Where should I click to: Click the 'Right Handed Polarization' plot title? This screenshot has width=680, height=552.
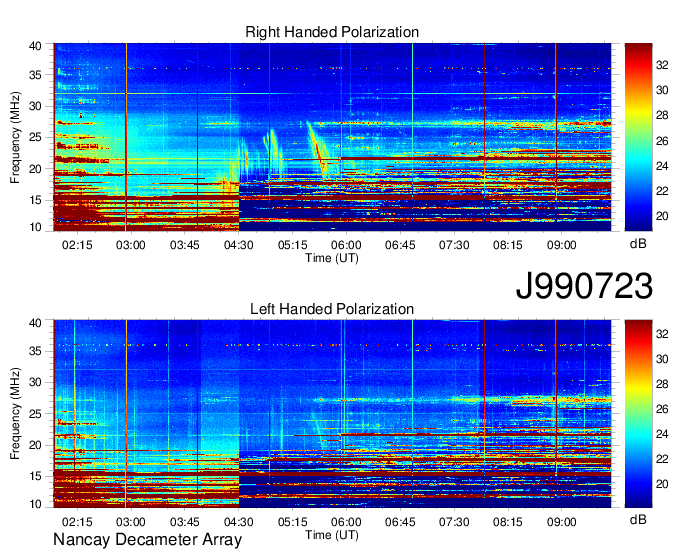332,32
